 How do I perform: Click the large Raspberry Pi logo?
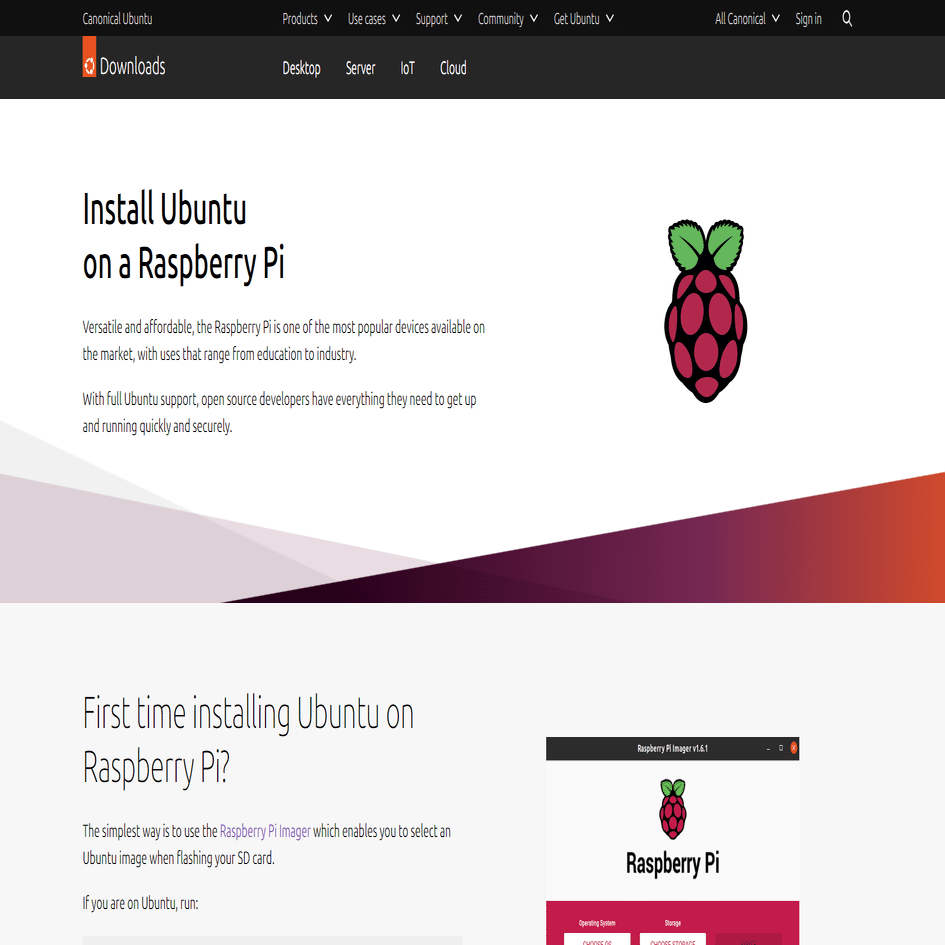click(x=706, y=310)
